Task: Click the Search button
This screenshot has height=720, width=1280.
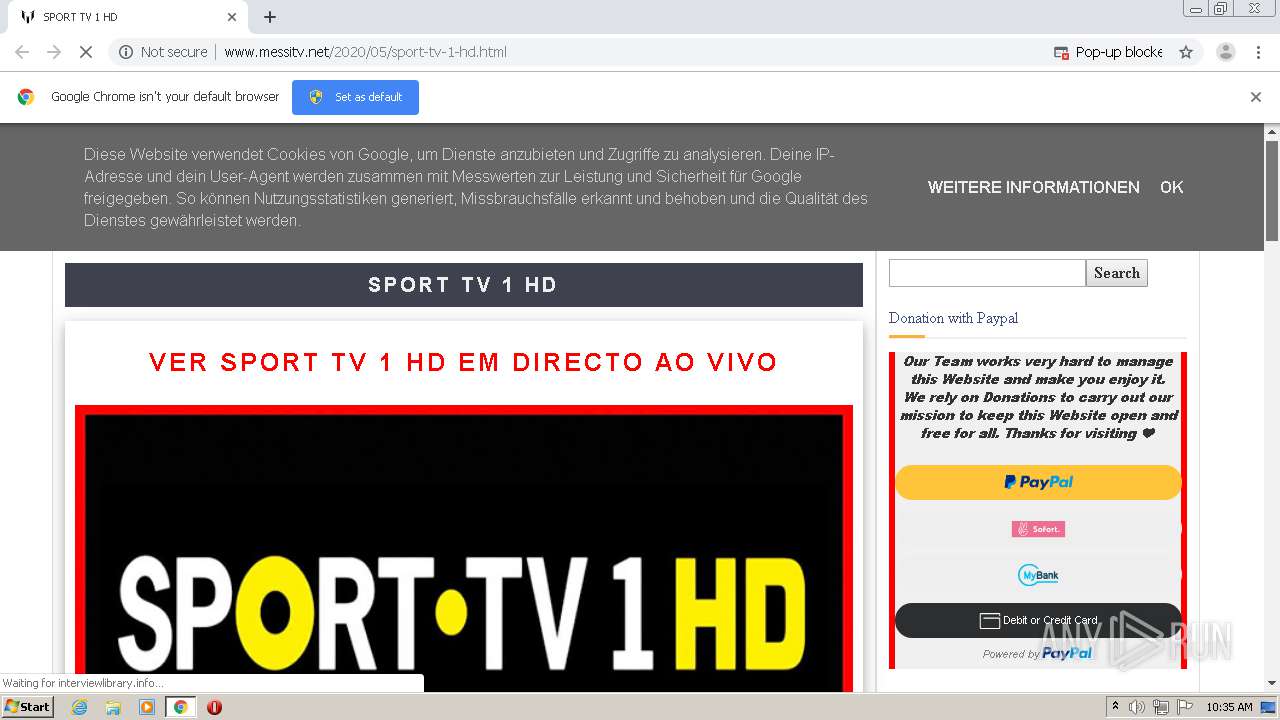Action: [x=1117, y=273]
